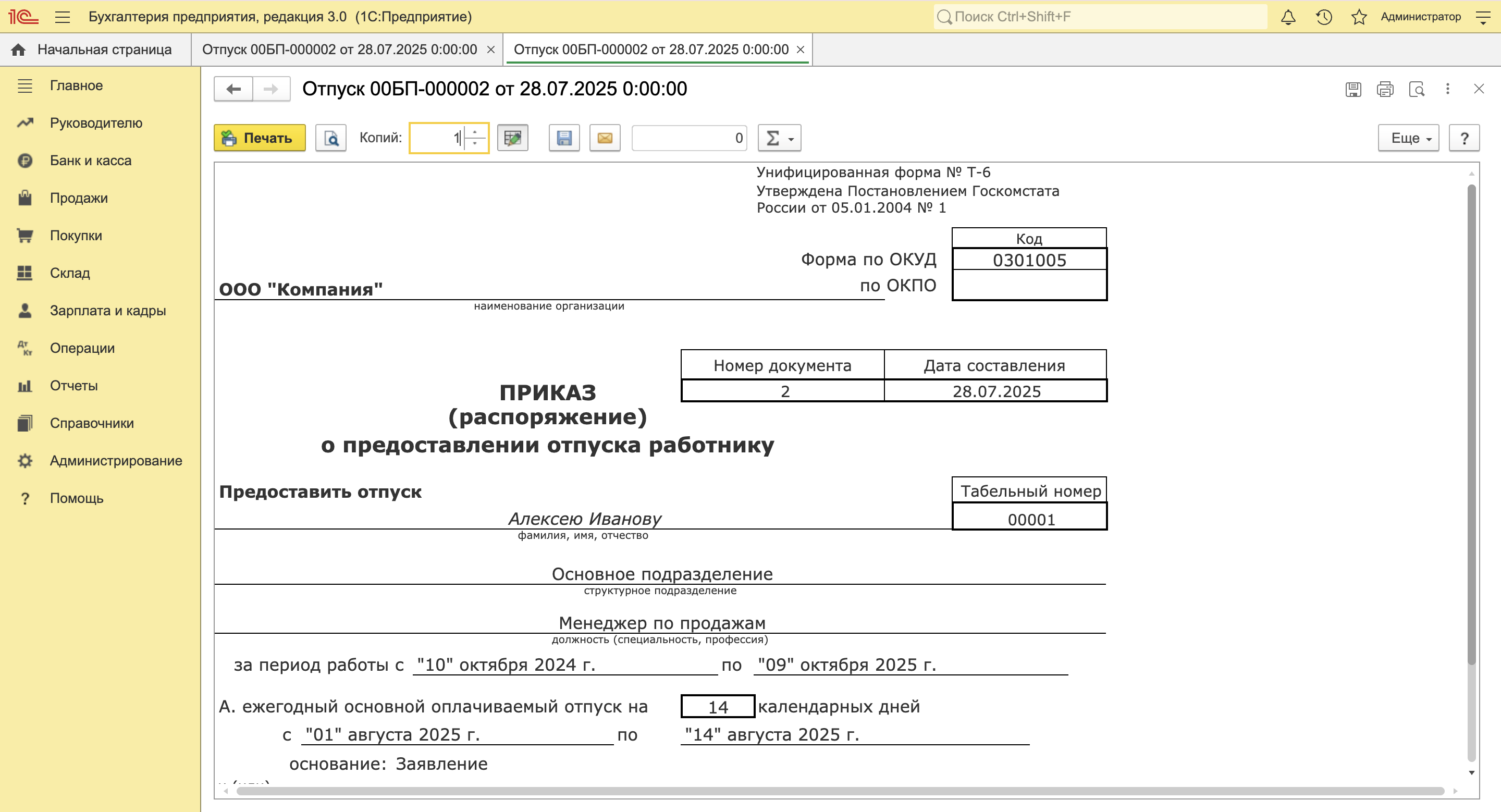
Task: Click the sum field showing 0
Action: pos(690,138)
